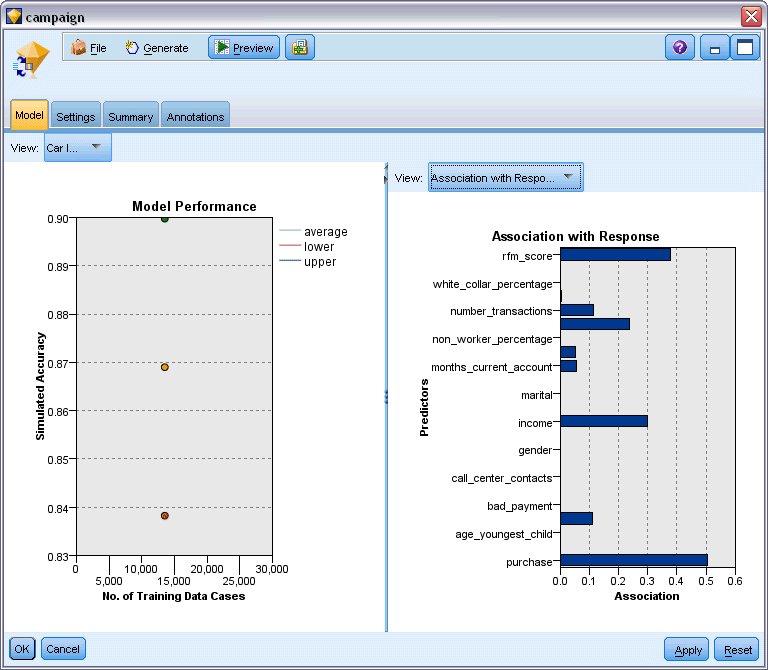The width and height of the screenshot is (768, 670).
Task: Click the number_transactions bar
Action: point(577,310)
